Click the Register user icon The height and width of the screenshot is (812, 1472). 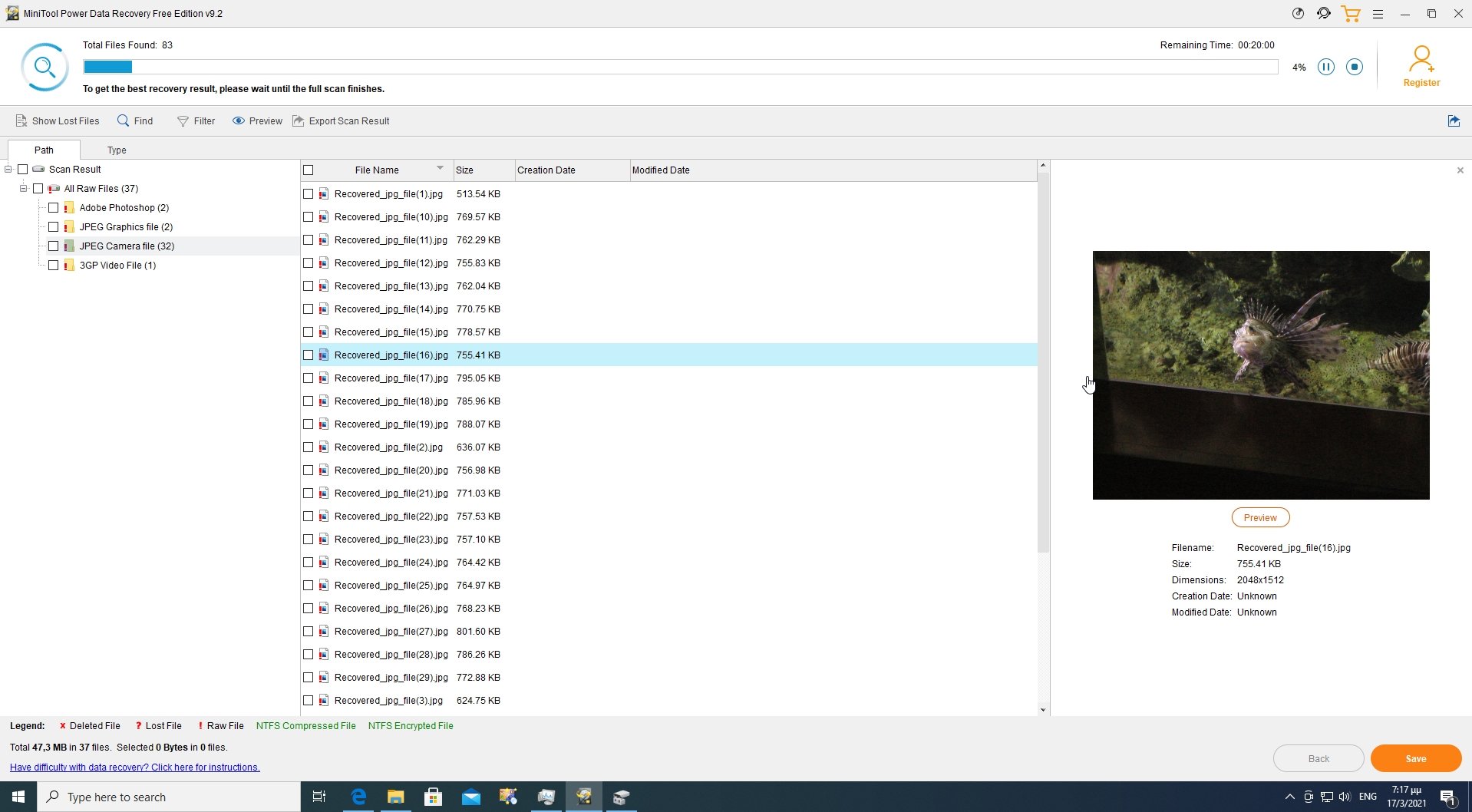coord(1421,59)
